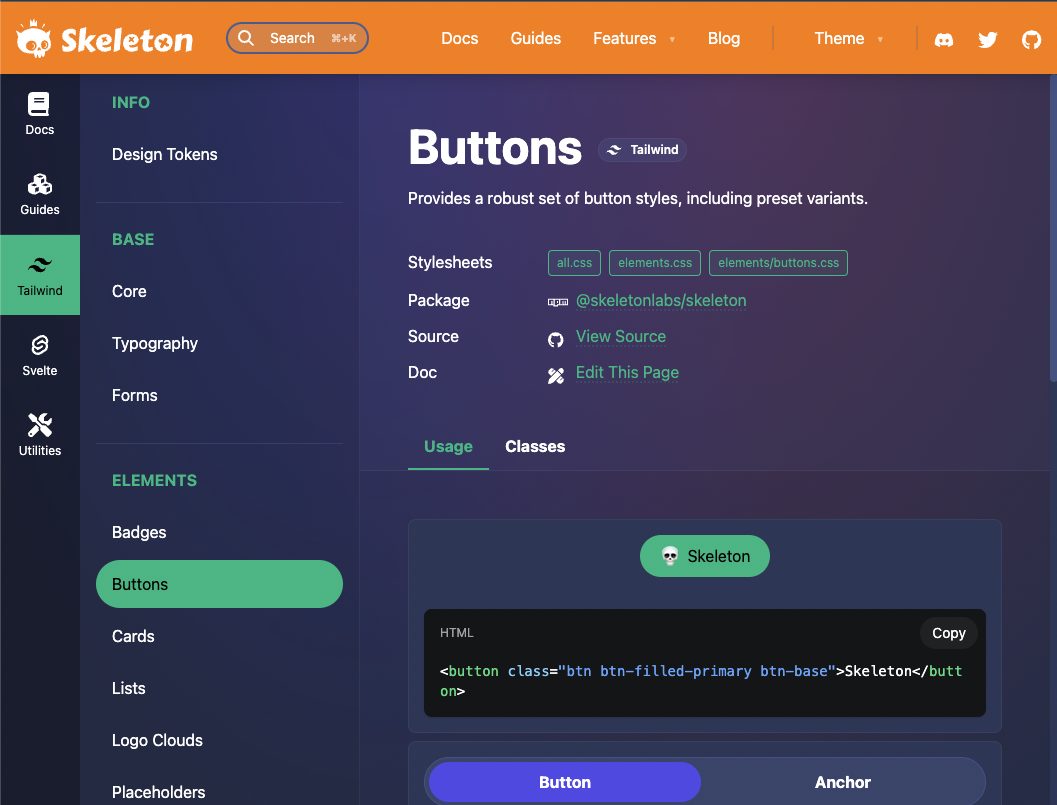Click the Stylesheets label

450,262
